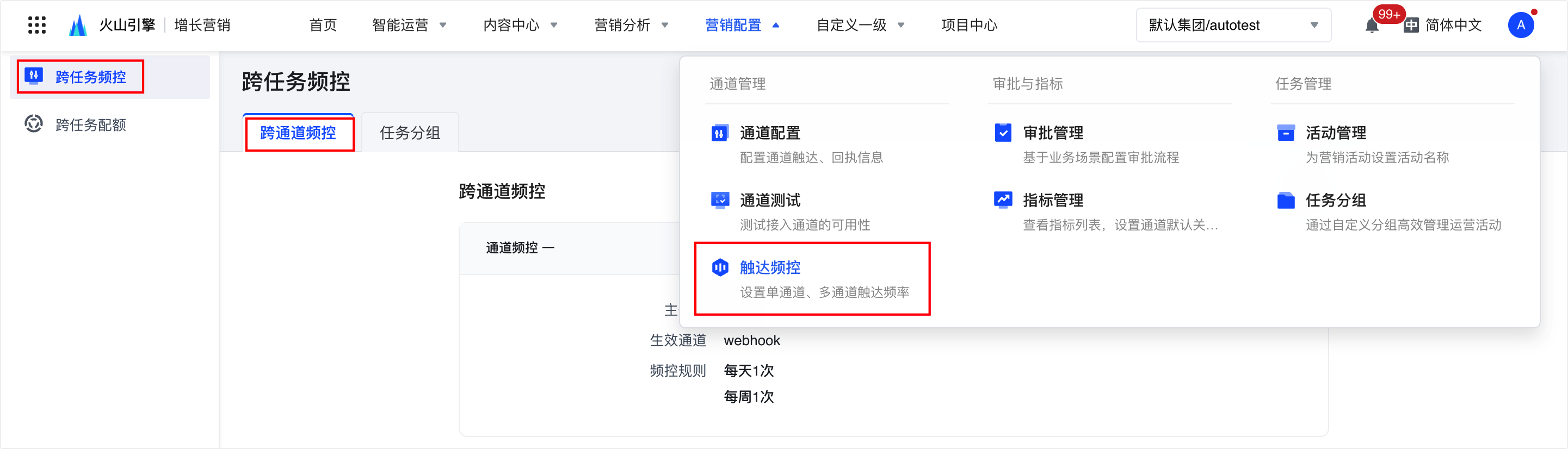This screenshot has height=449, width=1568.
Task: Select the 跨通道频控 tab
Action: (x=298, y=133)
